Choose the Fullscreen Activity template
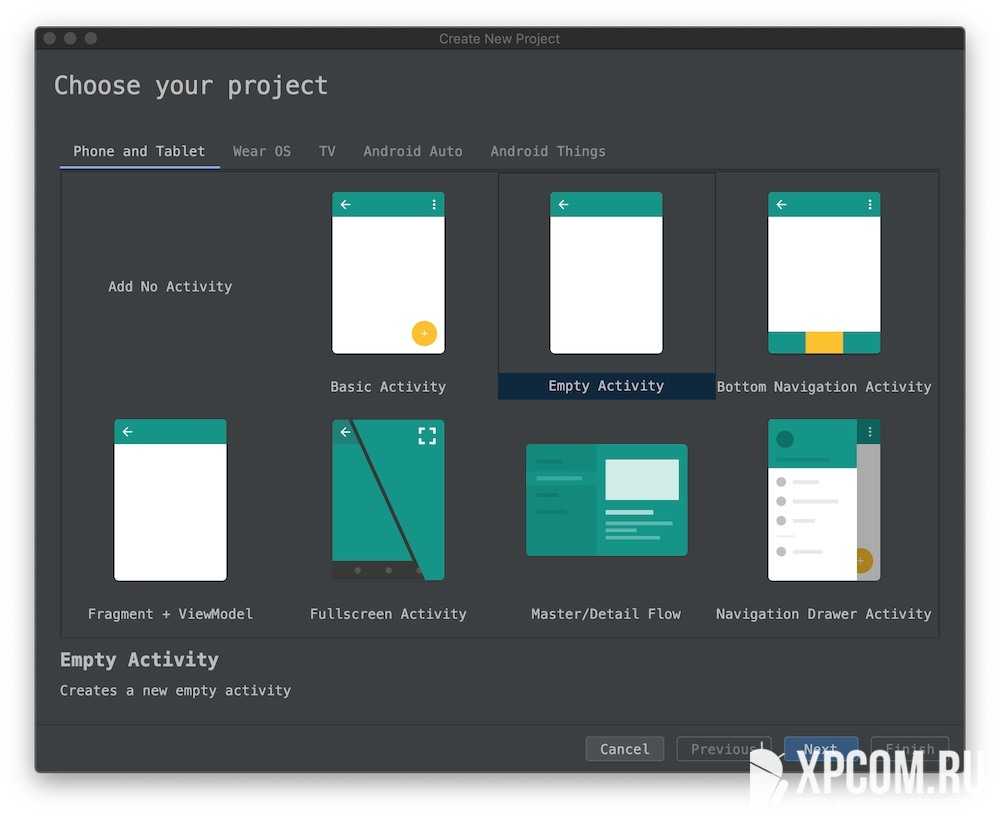Image resolution: width=1000 pixels, height=816 pixels. pos(388,500)
